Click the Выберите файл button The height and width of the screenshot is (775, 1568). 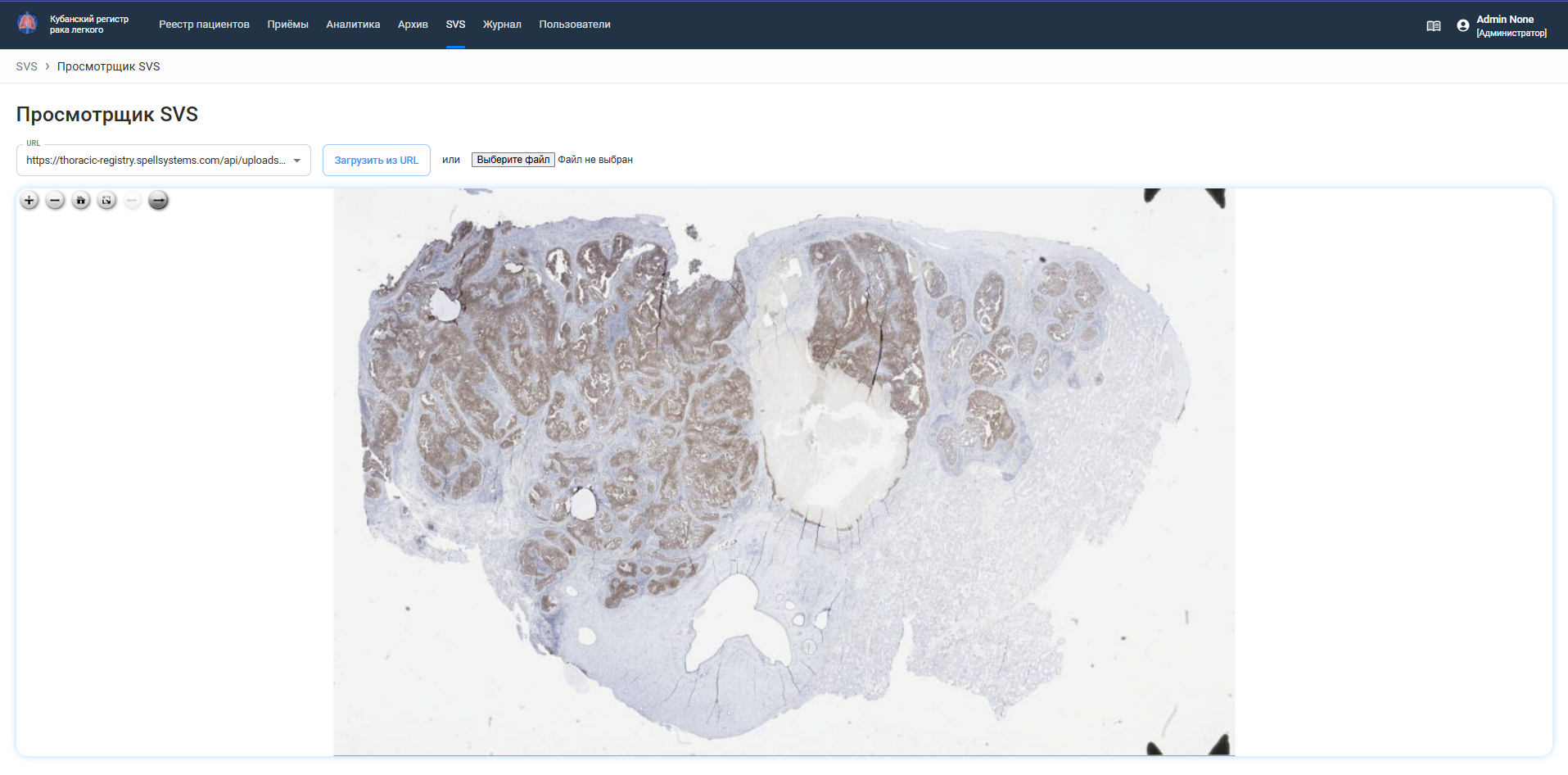[x=513, y=160]
